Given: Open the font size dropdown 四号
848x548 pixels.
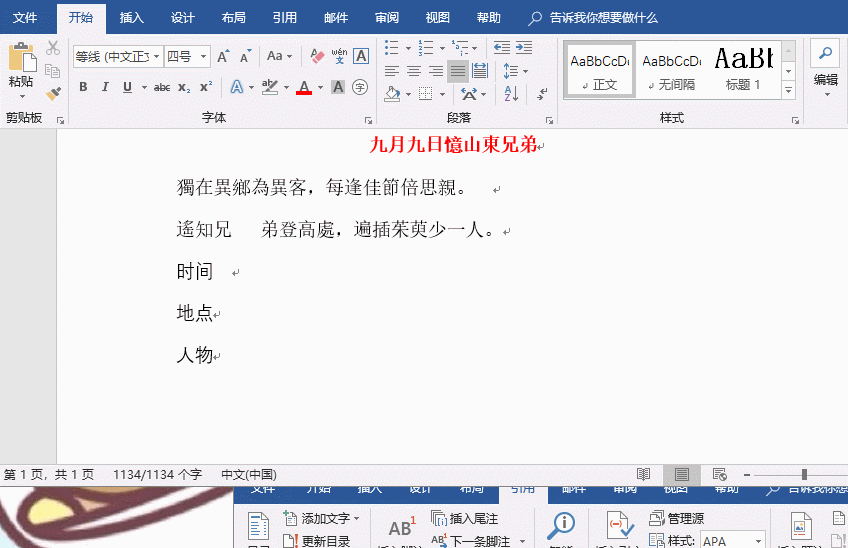Looking at the screenshot, I should point(203,56).
